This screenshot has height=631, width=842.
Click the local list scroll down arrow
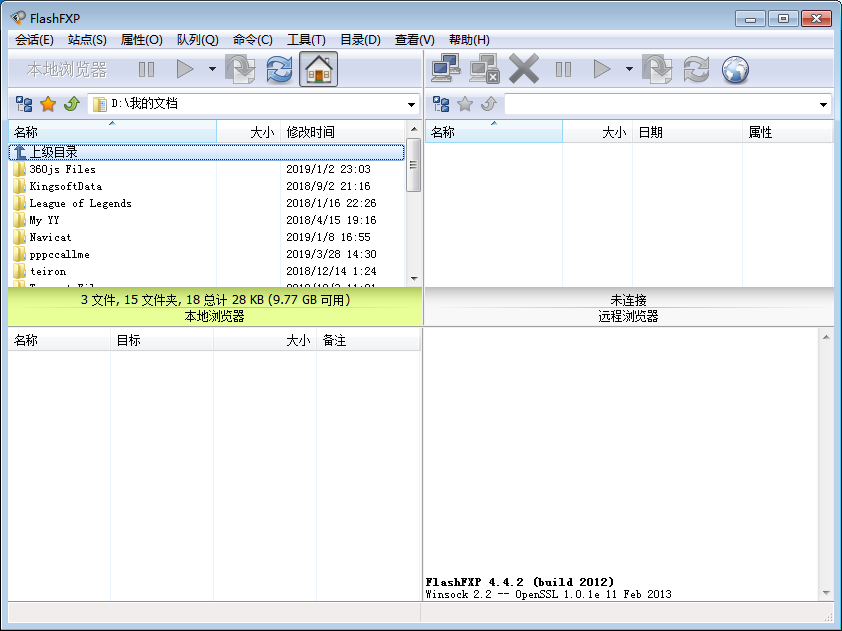point(413,279)
